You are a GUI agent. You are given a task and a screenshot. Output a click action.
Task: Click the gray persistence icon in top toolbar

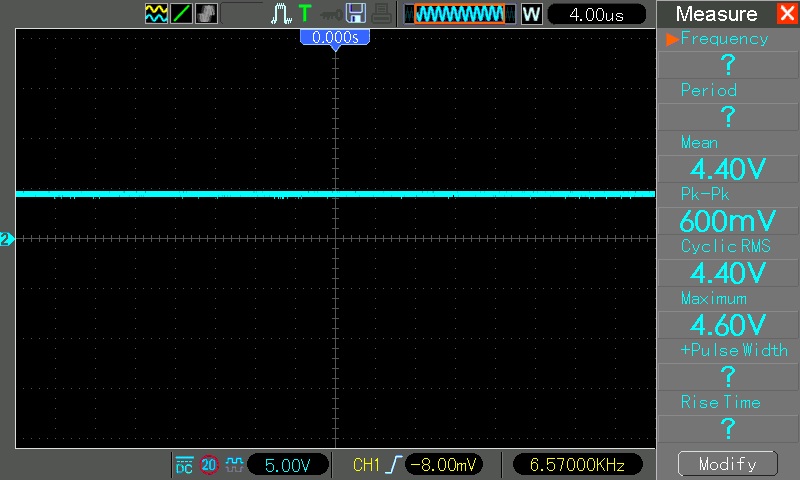click(x=207, y=14)
